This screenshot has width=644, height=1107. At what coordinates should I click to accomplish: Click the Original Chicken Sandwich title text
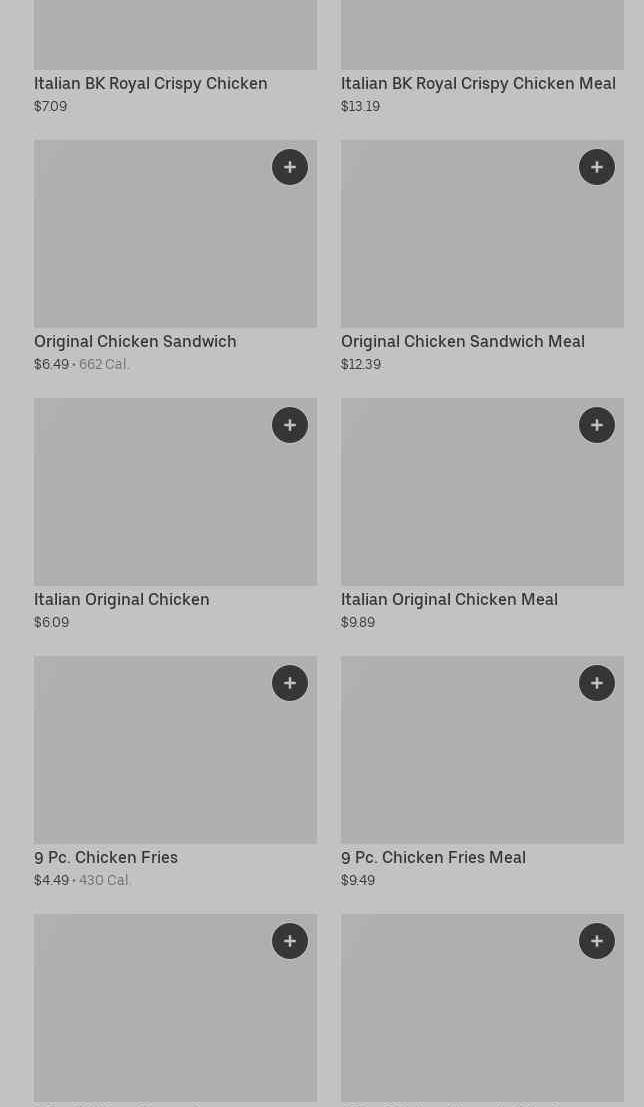coord(135,341)
